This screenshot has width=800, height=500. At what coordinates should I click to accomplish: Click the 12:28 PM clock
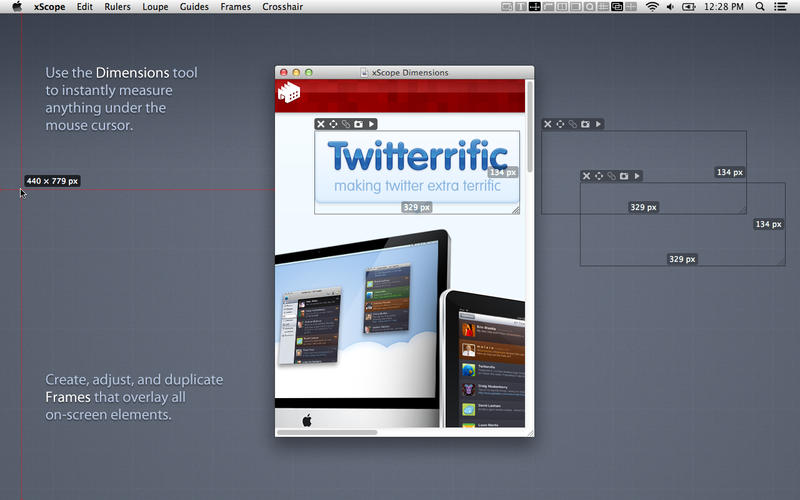[x=723, y=7]
